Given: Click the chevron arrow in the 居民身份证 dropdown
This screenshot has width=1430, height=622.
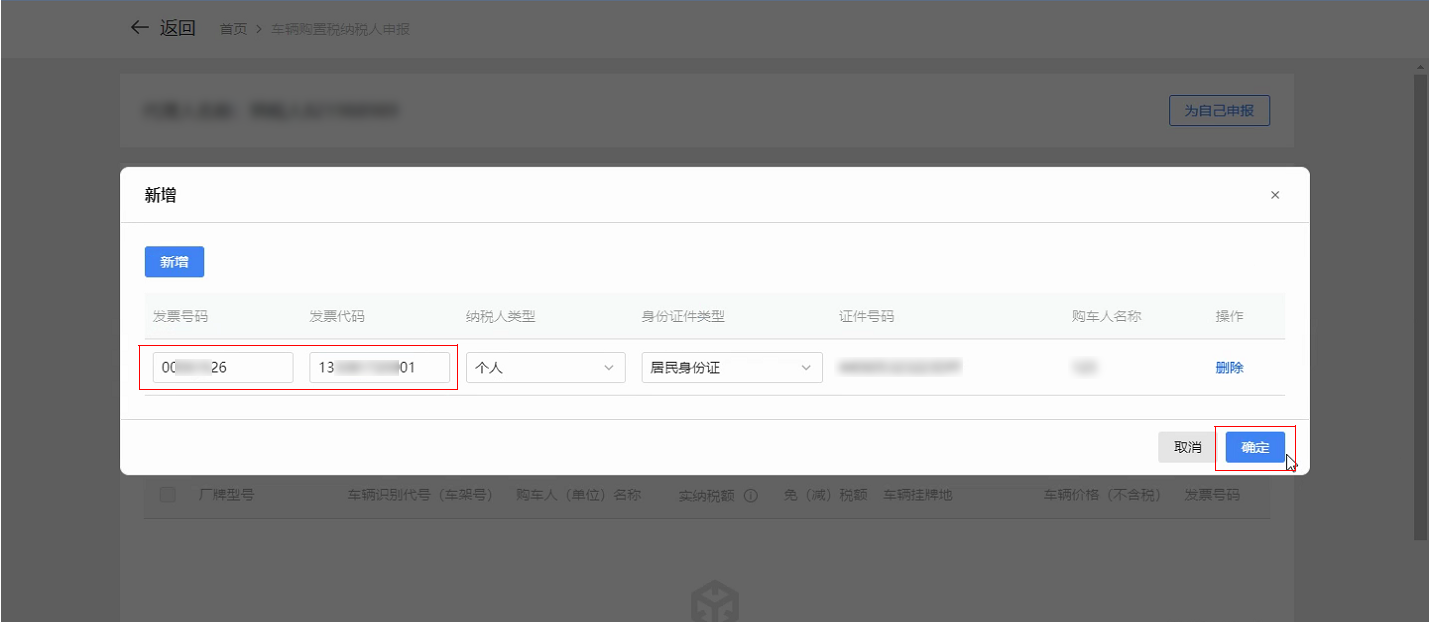Looking at the screenshot, I should [806, 368].
